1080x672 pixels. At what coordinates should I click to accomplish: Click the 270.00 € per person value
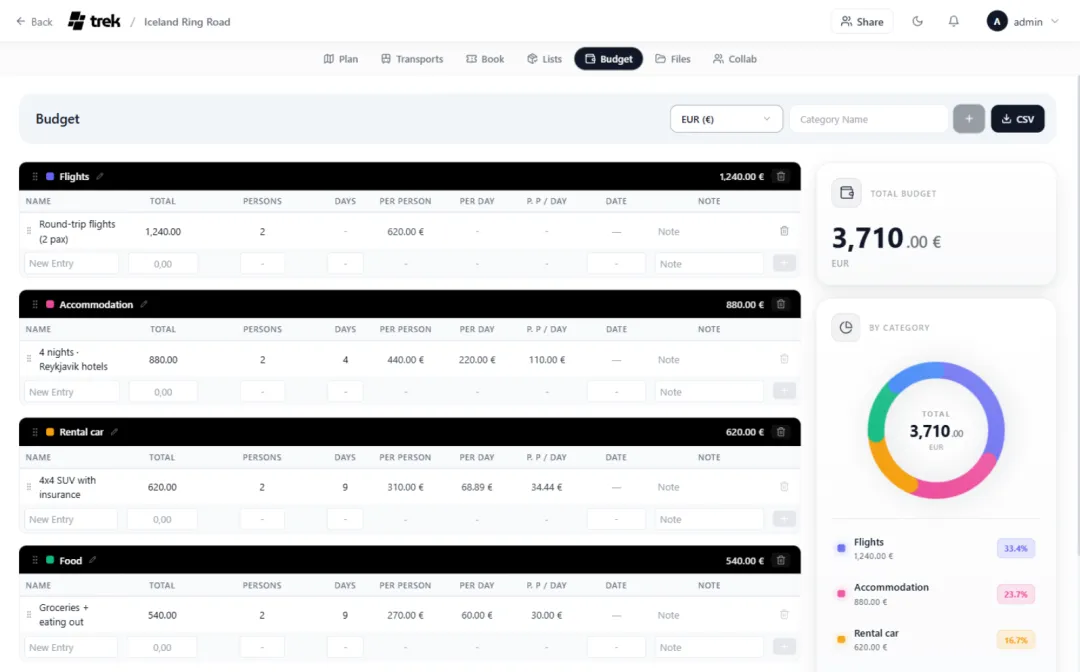coord(405,615)
